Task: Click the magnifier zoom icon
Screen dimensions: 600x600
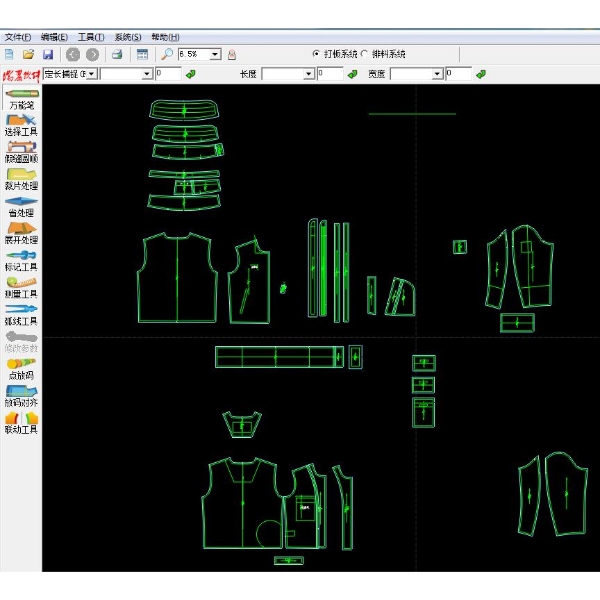Action: (167, 54)
